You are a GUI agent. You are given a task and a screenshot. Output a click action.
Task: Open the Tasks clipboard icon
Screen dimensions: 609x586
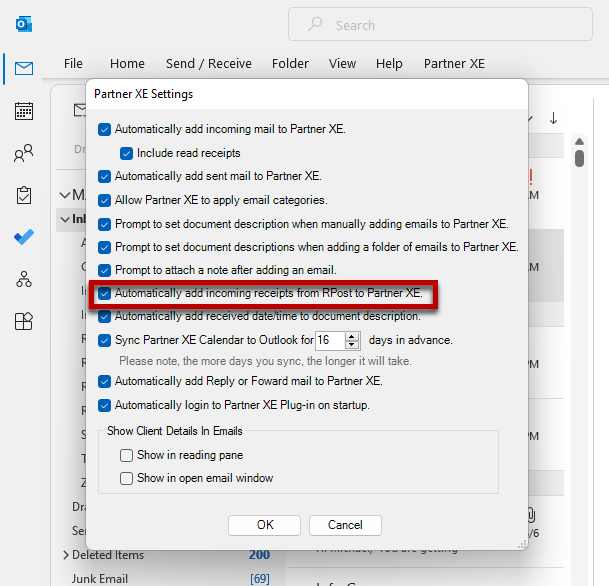coord(24,195)
